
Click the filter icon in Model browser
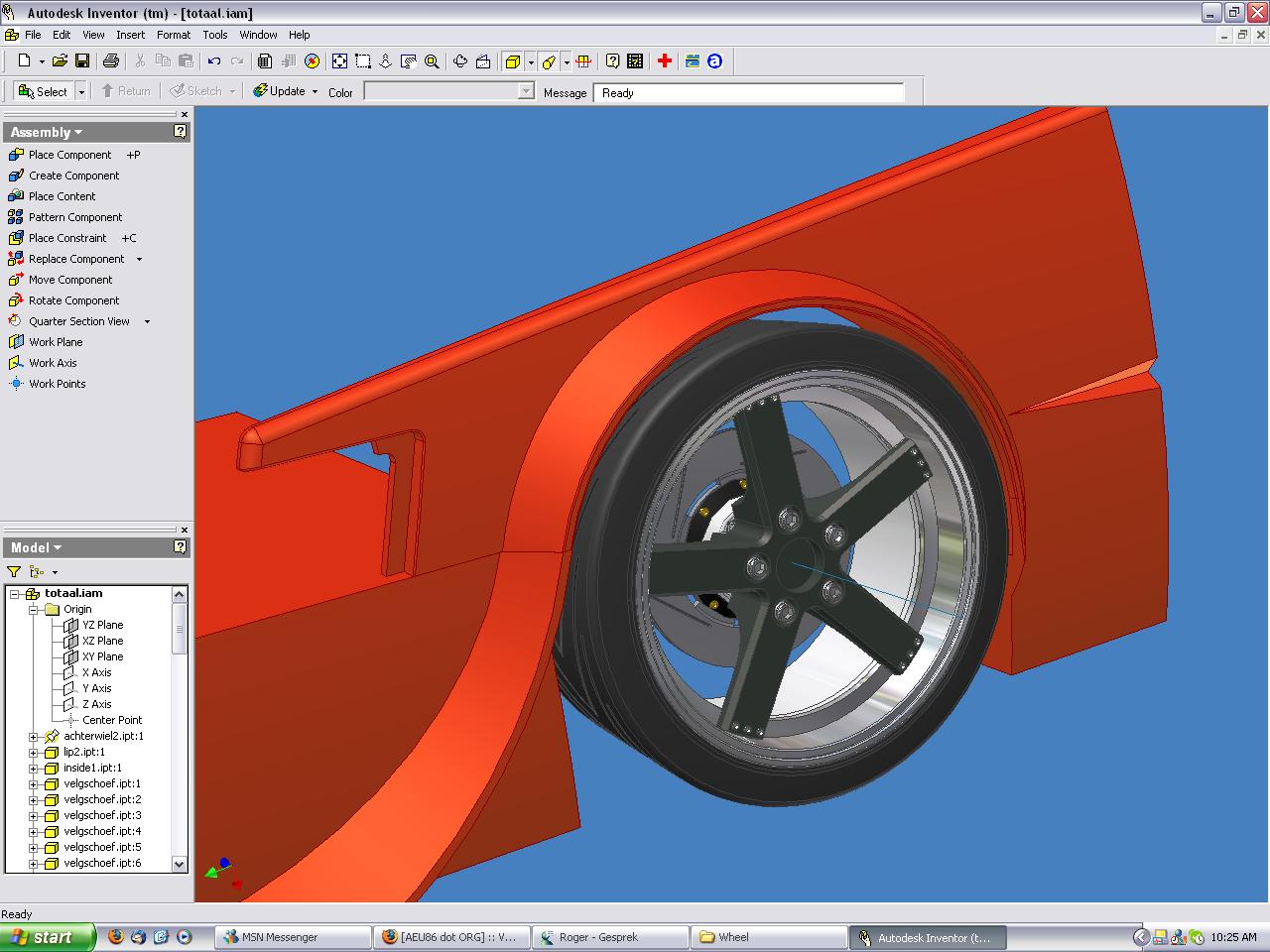point(14,572)
